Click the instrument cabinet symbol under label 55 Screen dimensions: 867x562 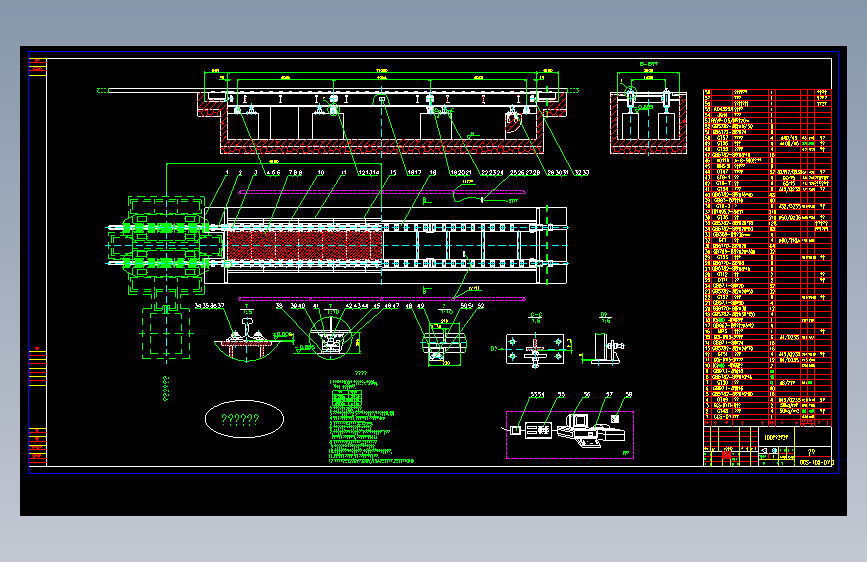[538, 430]
